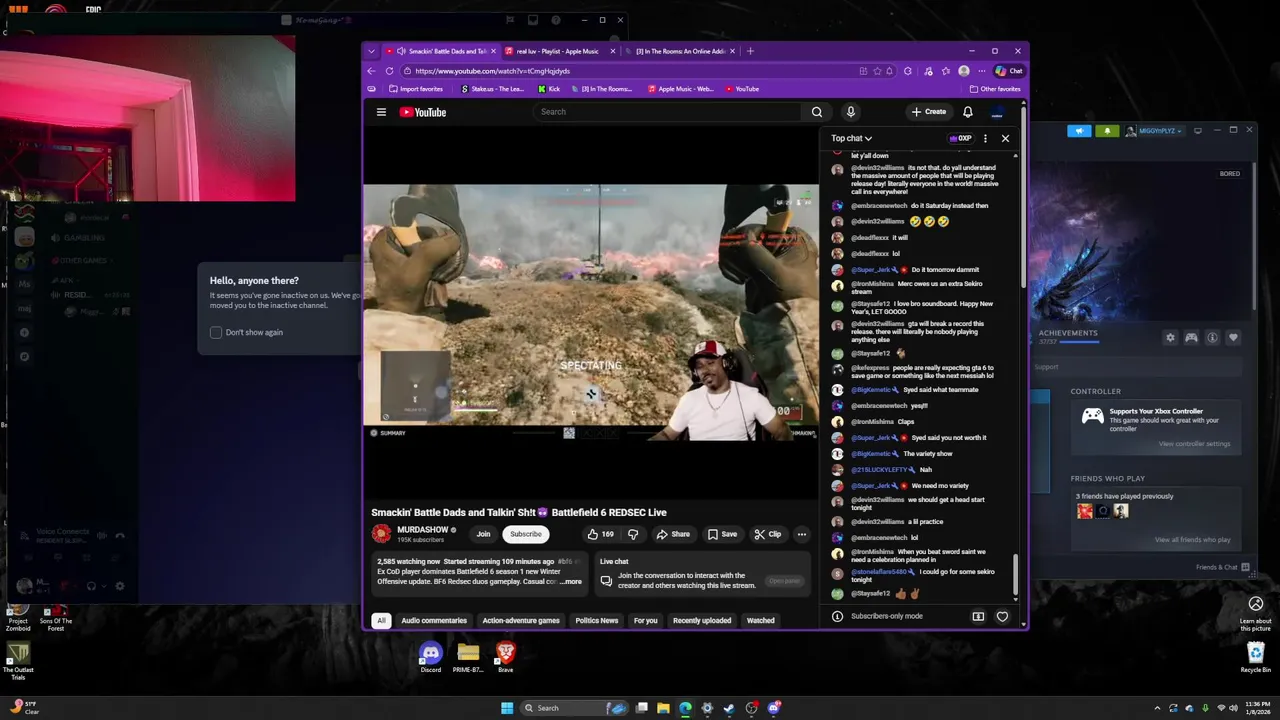
Task: Open Super Chat dollar icon in chat footer
Action: (x=978, y=616)
